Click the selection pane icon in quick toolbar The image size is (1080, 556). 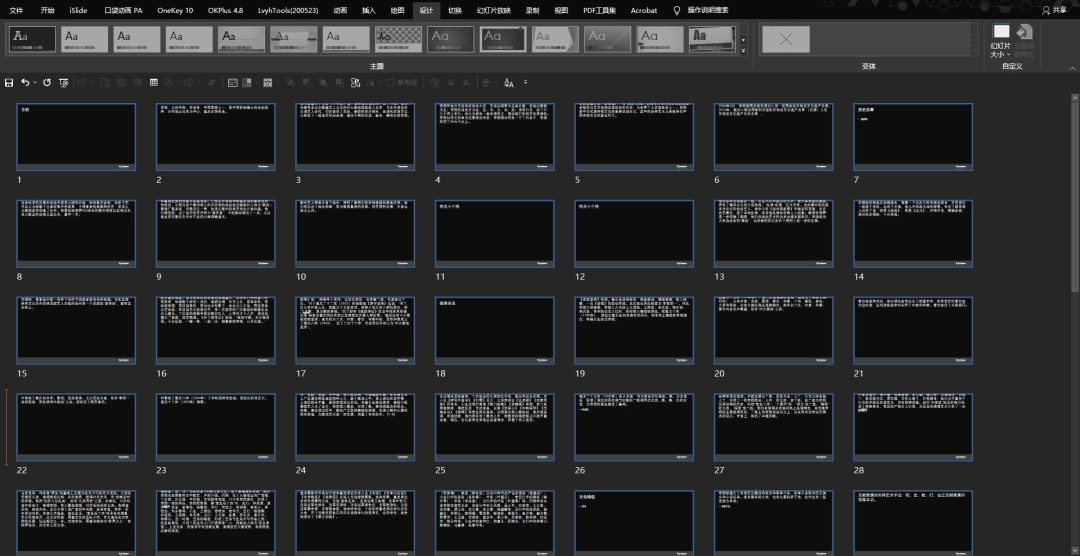tap(355, 83)
